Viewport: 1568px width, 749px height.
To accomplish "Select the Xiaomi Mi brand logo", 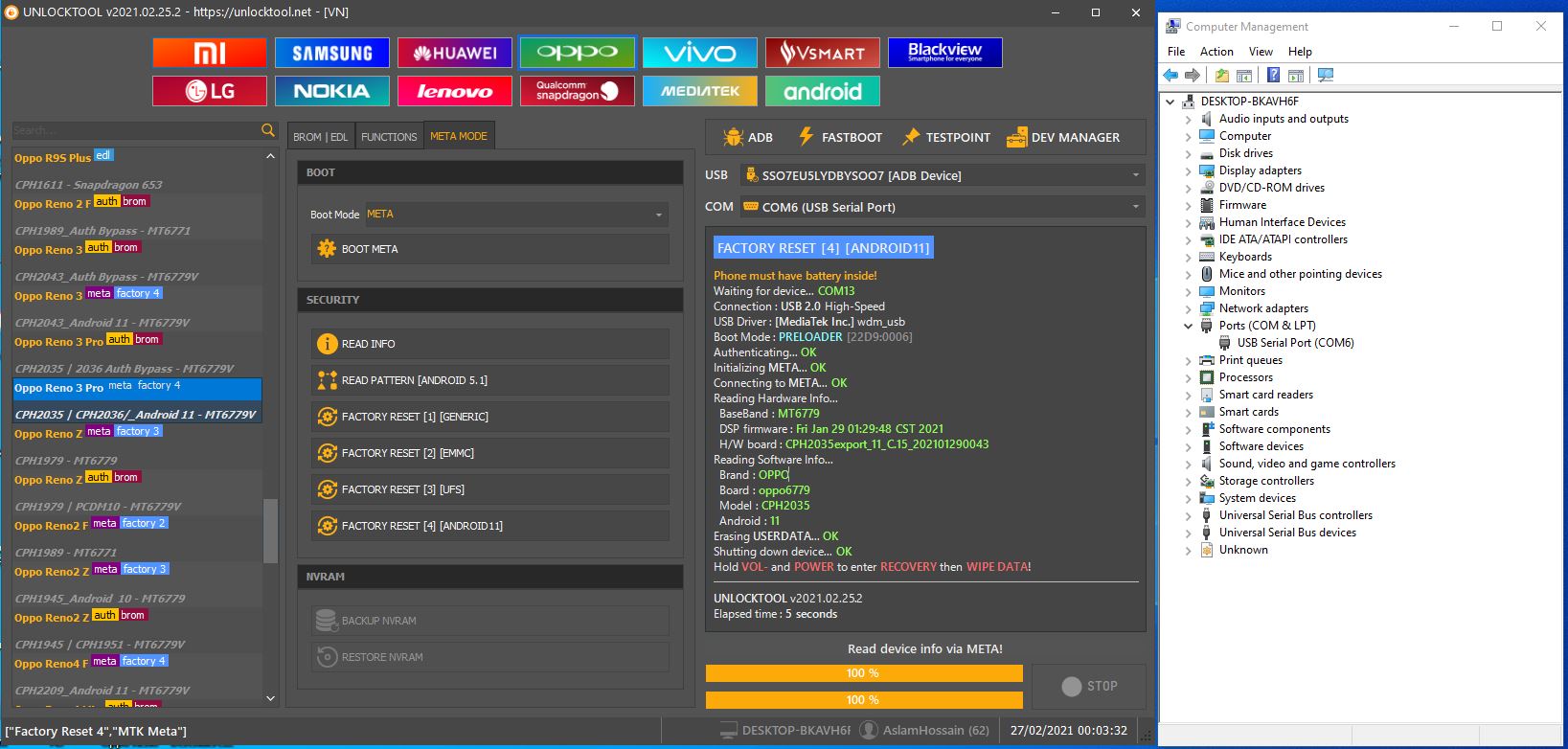I will tap(210, 53).
